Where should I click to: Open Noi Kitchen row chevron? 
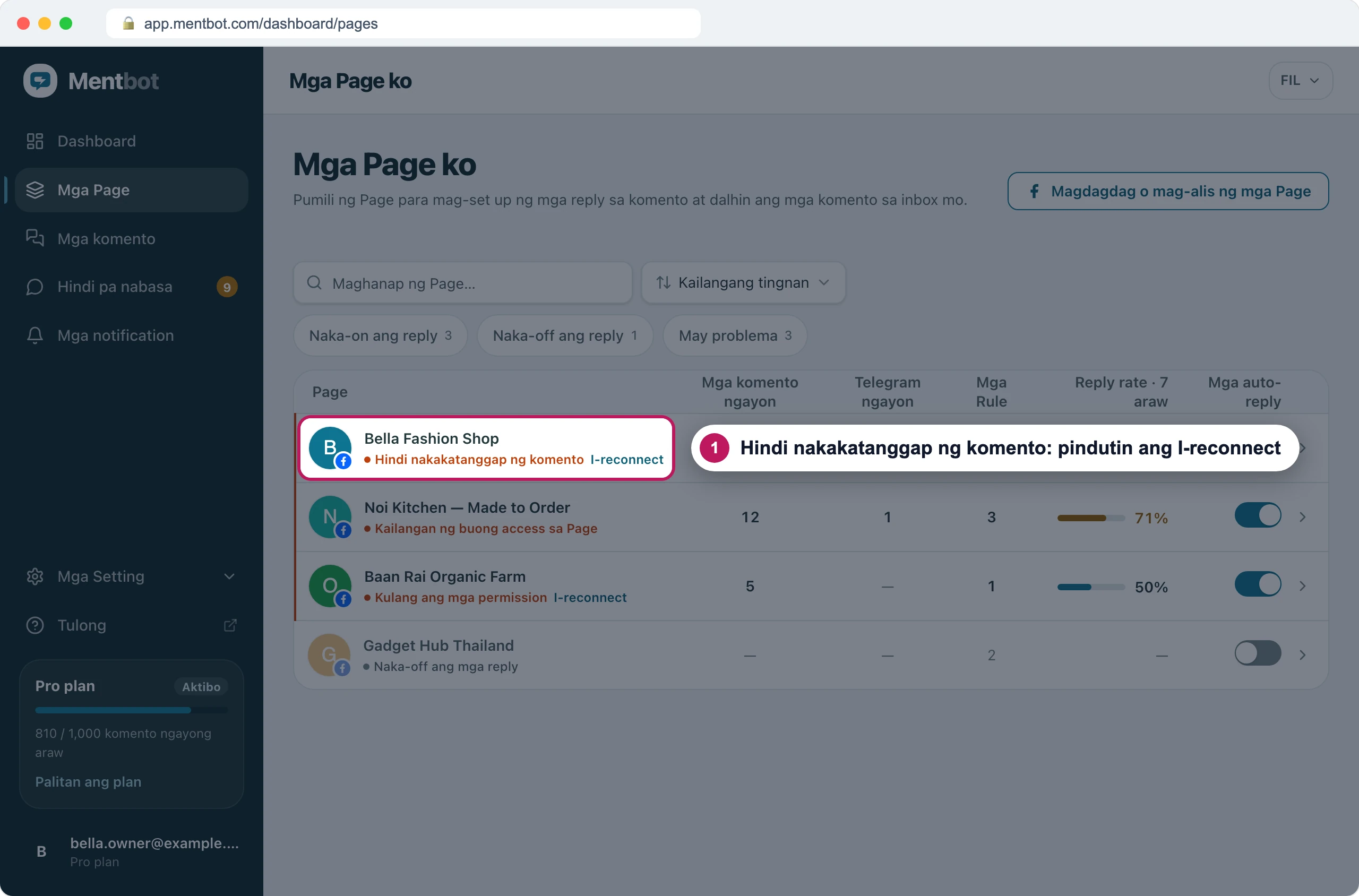pyautogui.click(x=1302, y=517)
